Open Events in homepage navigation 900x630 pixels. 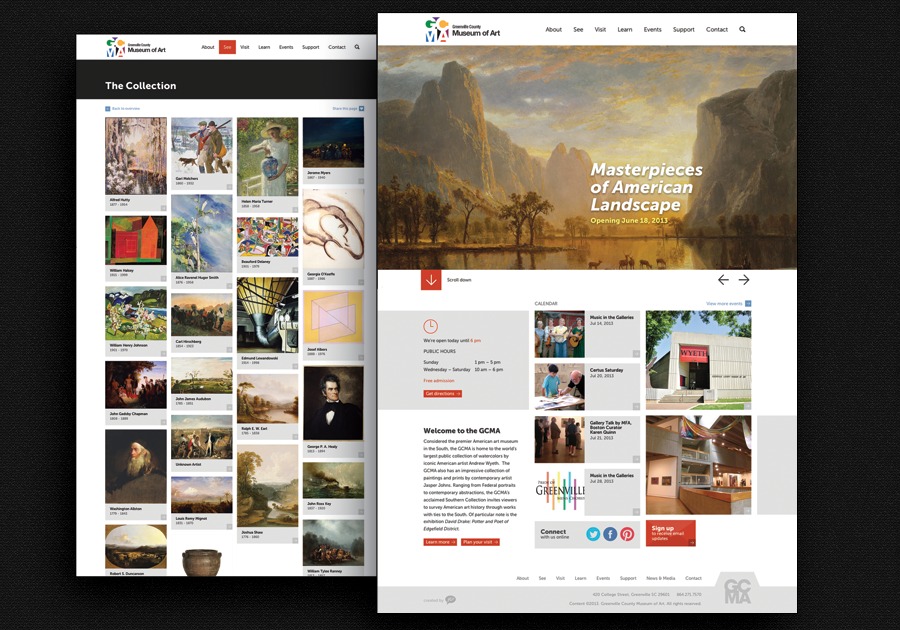[652, 29]
